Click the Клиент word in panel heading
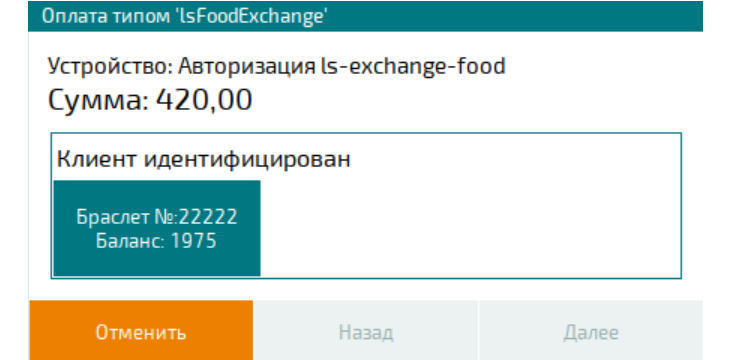The width and height of the screenshot is (739, 360). coord(97,159)
